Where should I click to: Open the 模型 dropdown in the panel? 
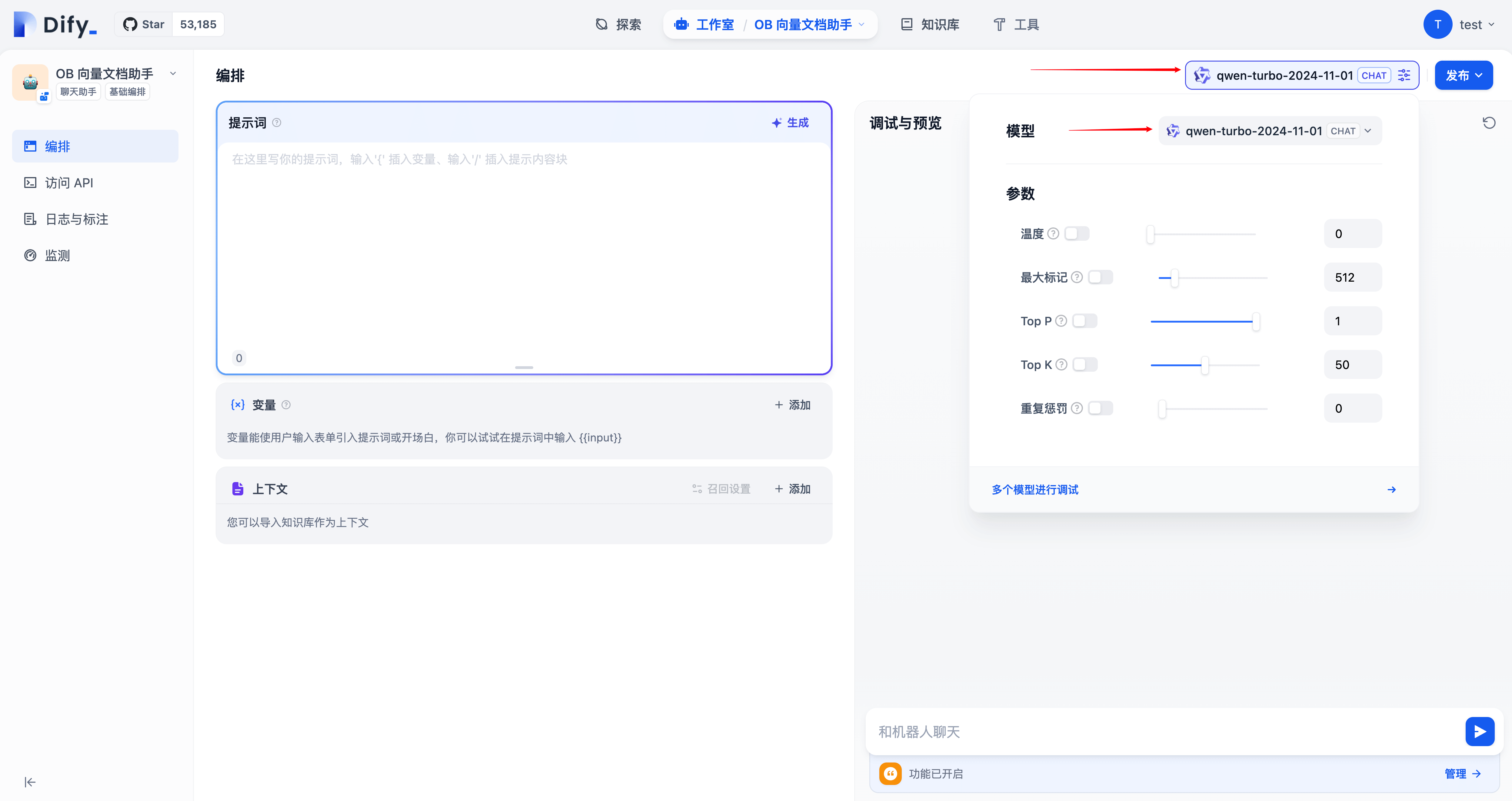(1270, 131)
